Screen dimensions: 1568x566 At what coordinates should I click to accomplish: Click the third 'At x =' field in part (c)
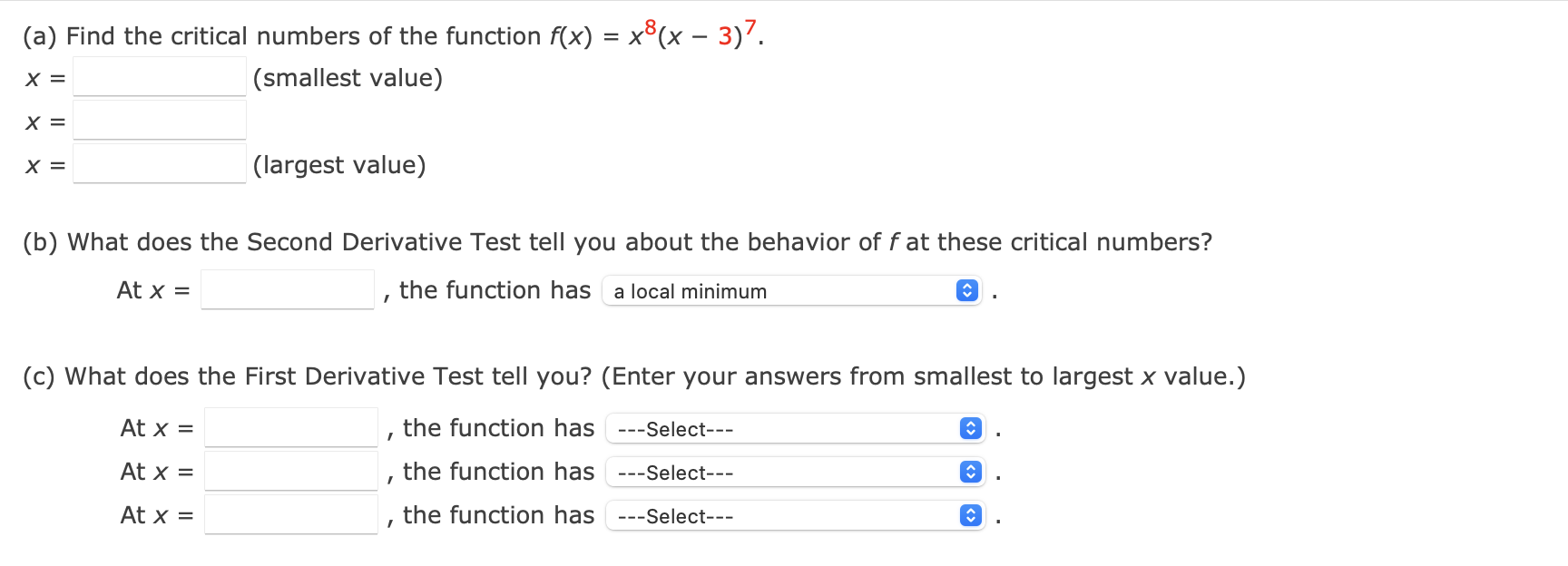pos(291,514)
